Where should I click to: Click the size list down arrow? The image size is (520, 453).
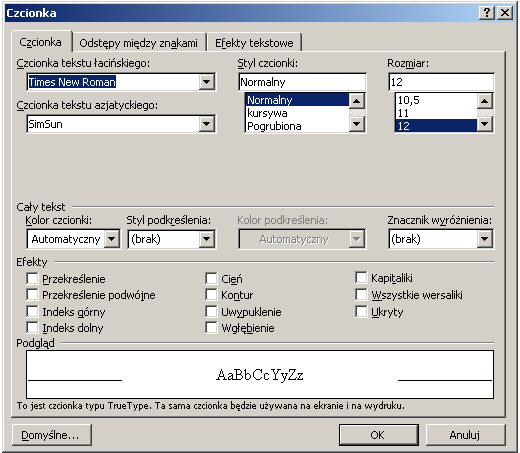click(x=485, y=124)
